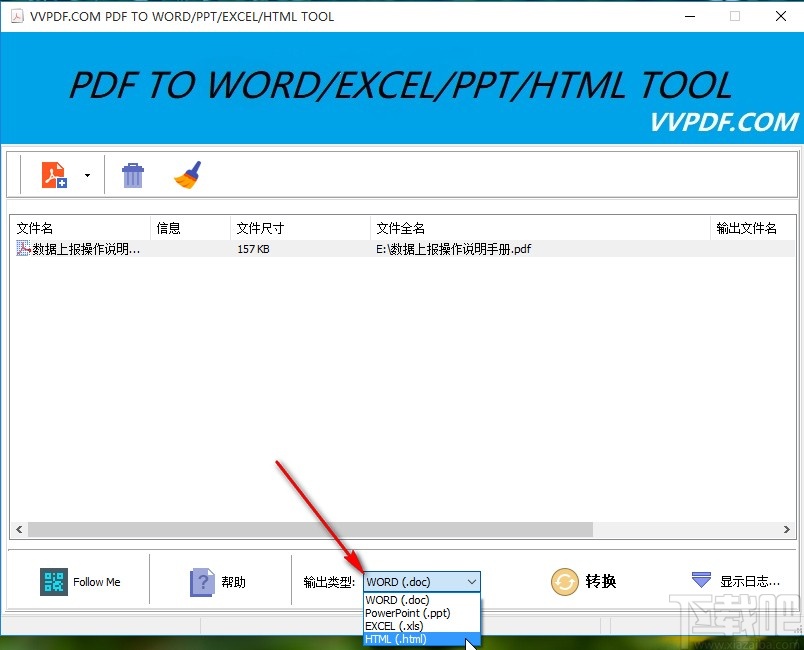This screenshot has width=804, height=650.
Task: Click the 文件全名 column header
Action: coord(400,227)
